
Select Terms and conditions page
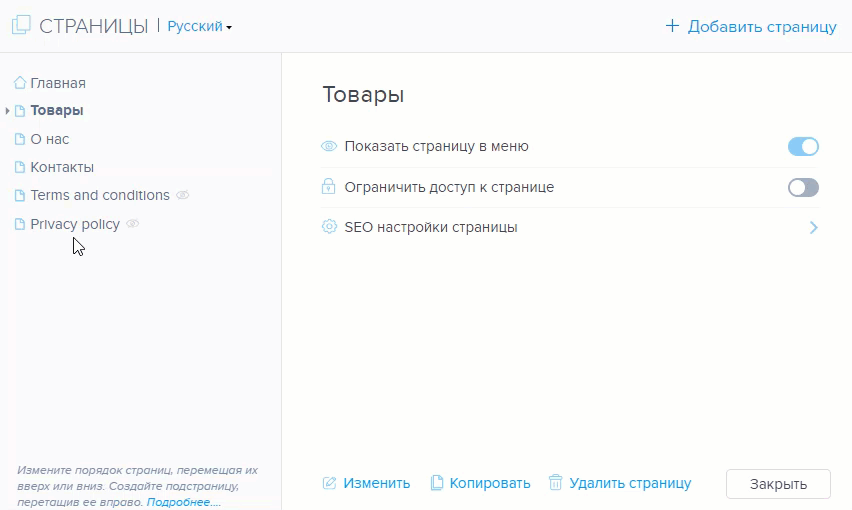pos(100,195)
